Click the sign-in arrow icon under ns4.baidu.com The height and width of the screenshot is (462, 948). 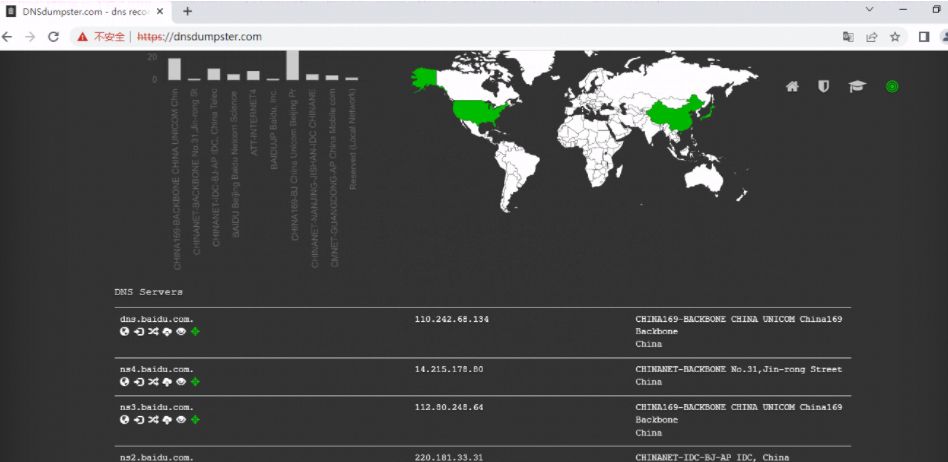[x=138, y=382]
